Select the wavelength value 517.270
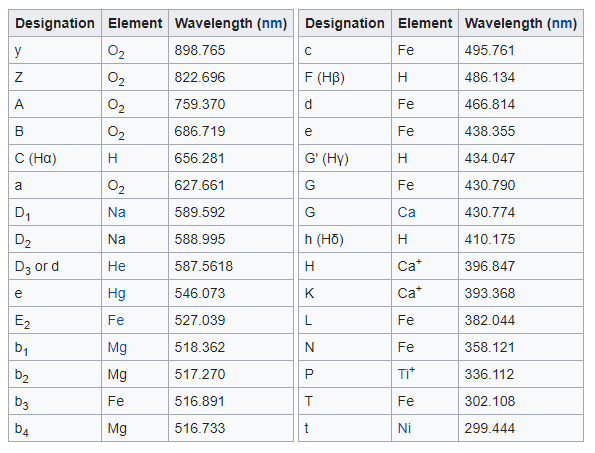 [x=200, y=374]
